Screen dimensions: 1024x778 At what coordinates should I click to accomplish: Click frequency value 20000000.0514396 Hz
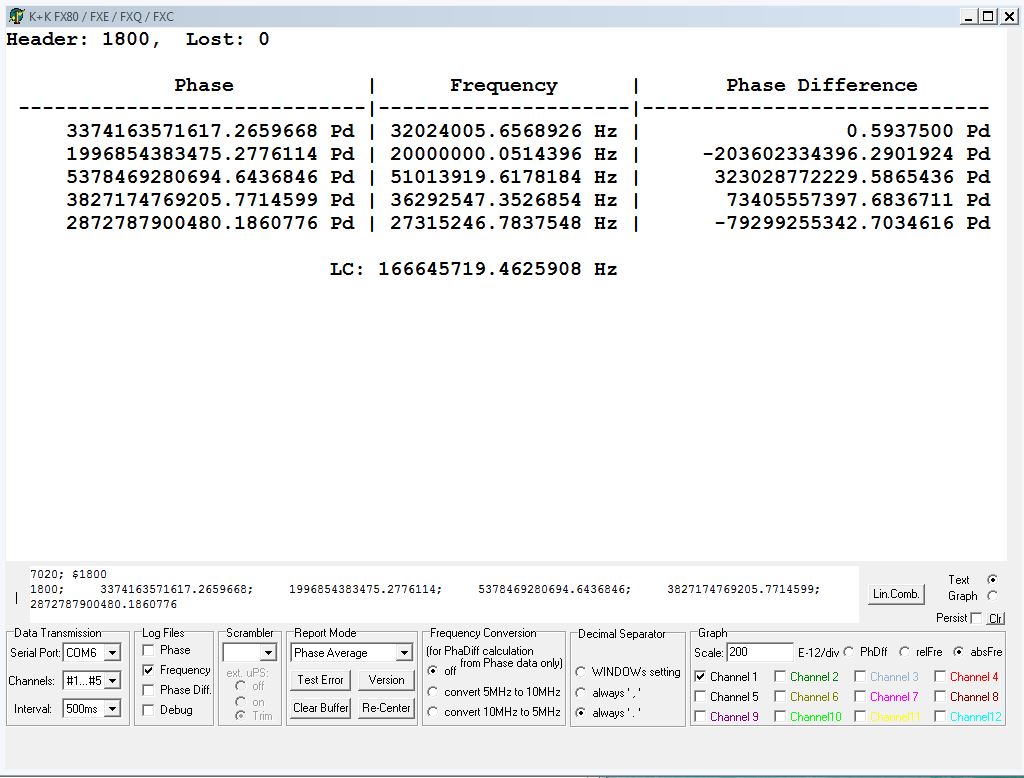504,154
